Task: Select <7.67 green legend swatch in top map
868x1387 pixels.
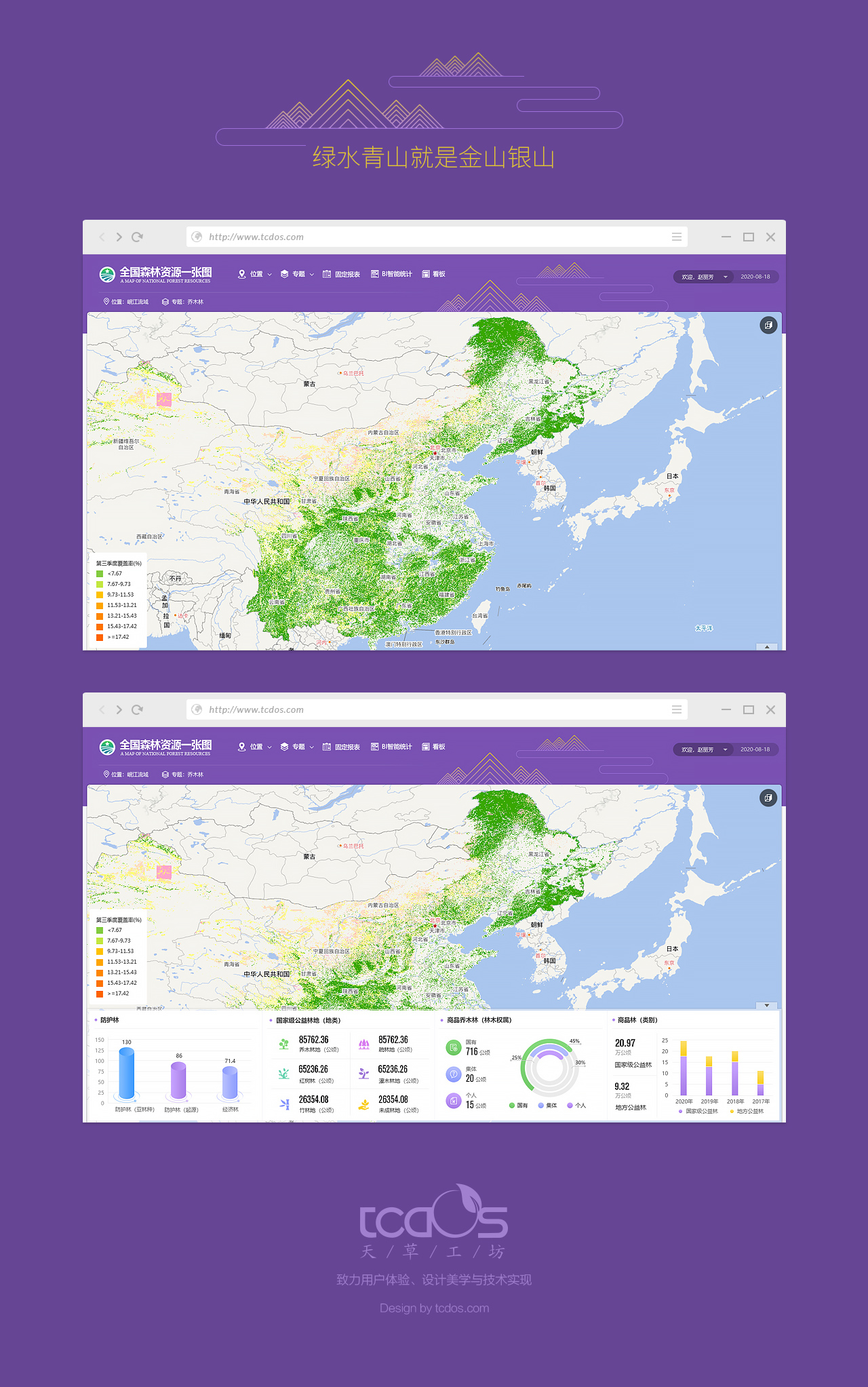Action: (100, 574)
